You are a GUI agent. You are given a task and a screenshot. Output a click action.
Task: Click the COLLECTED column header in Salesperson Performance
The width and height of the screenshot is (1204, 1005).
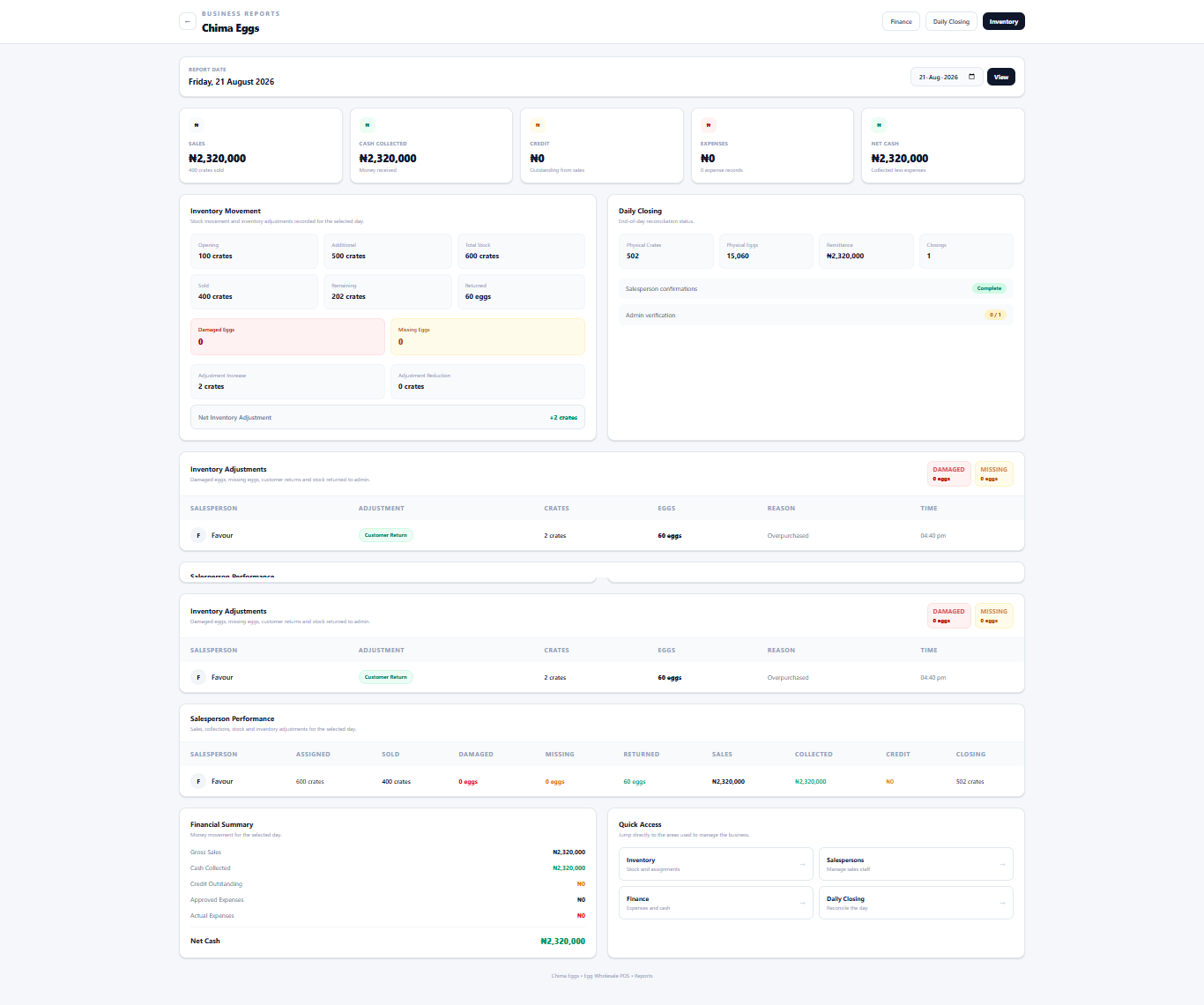[814, 755]
